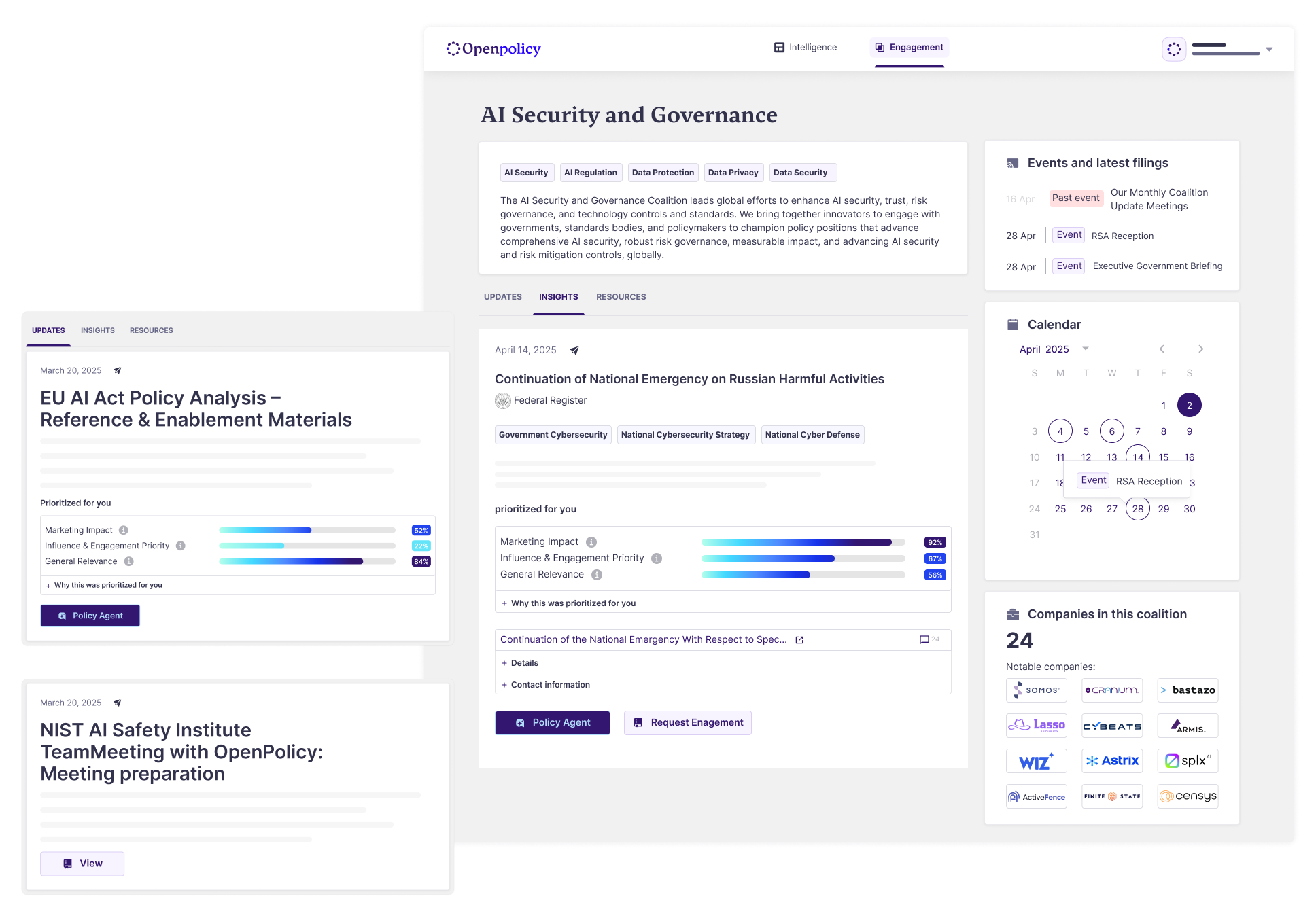Click send icon next to April 14, 2025
Viewport: 1316px width, 924px height.
pos(574,351)
